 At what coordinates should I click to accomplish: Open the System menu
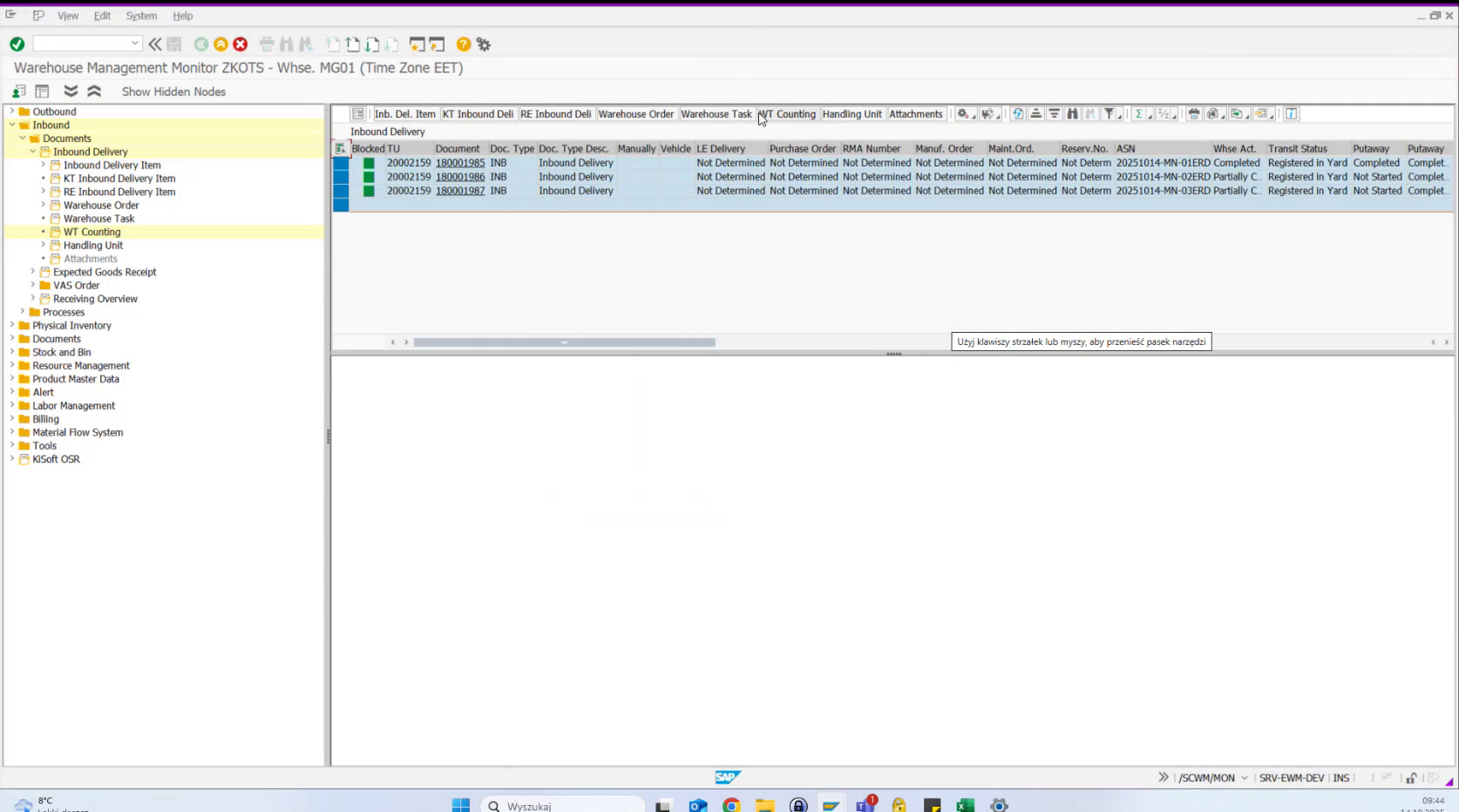(x=141, y=15)
